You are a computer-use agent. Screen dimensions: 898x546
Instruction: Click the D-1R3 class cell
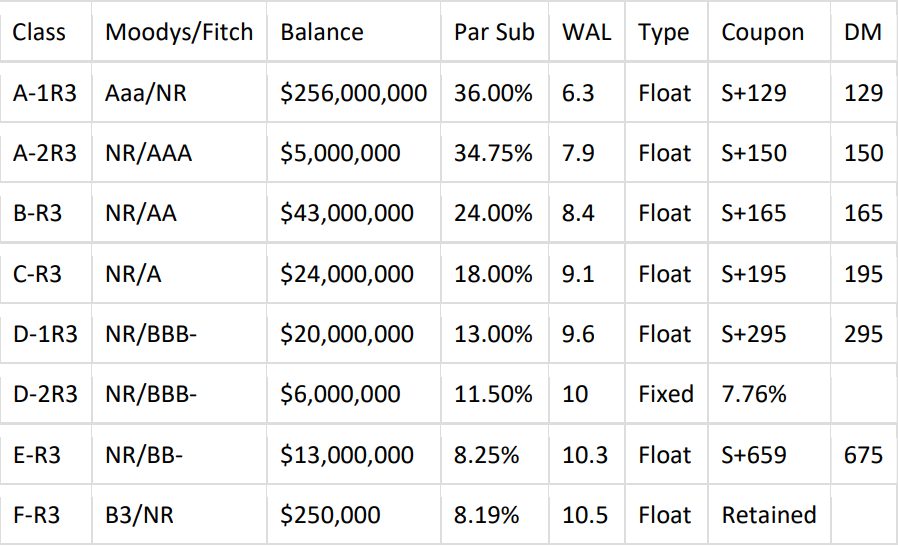pyautogui.click(x=45, y=334)
